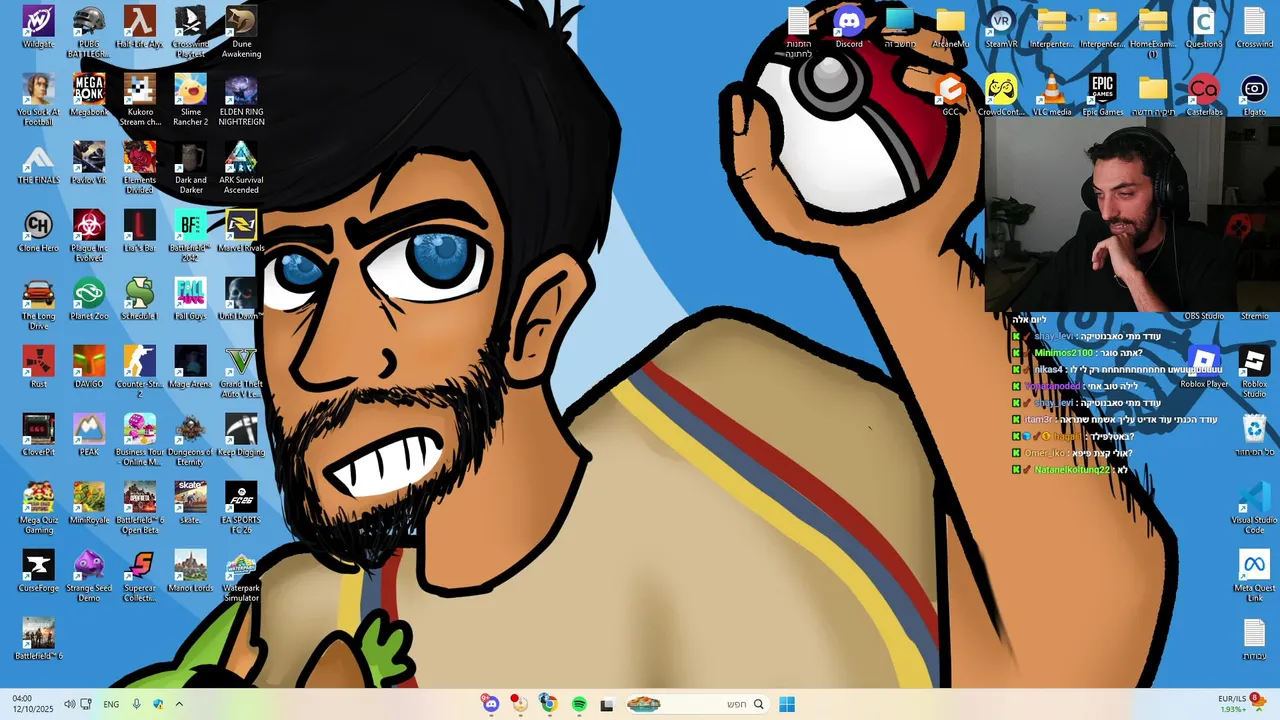Select the Battlefield 2042 shortcut
This screenshot has width=1280, height=720.
click(x=190, y=235)
